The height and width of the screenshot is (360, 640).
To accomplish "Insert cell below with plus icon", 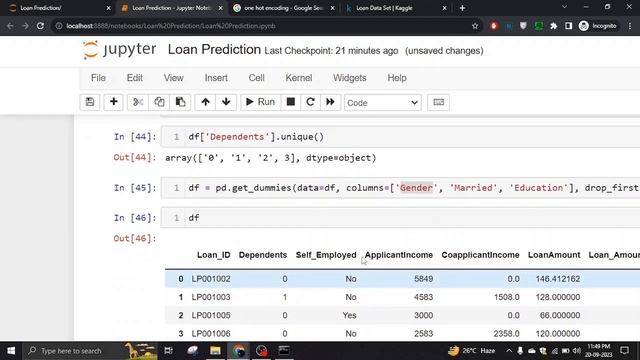I will click(x=113, y=102).
